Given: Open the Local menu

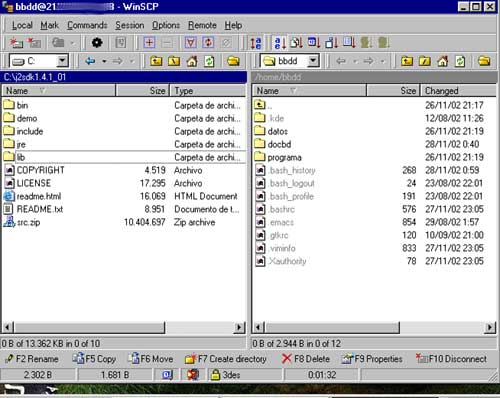Looking at the screenshot, I should [22, 25].
